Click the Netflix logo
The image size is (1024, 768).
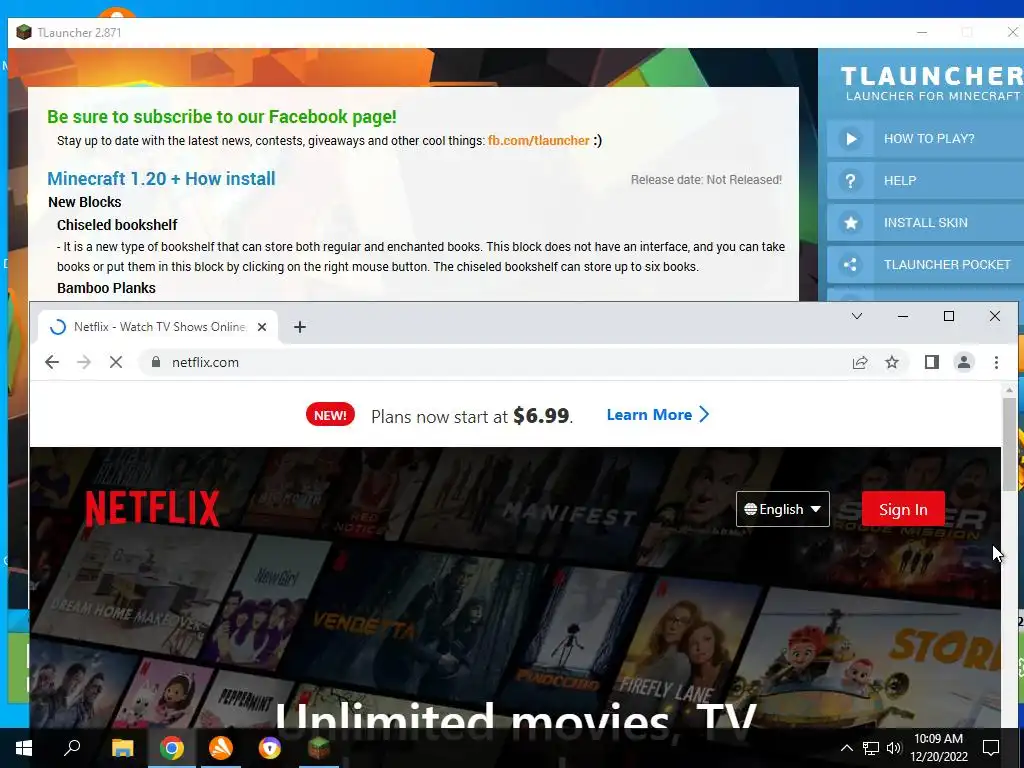pos(152,509)
